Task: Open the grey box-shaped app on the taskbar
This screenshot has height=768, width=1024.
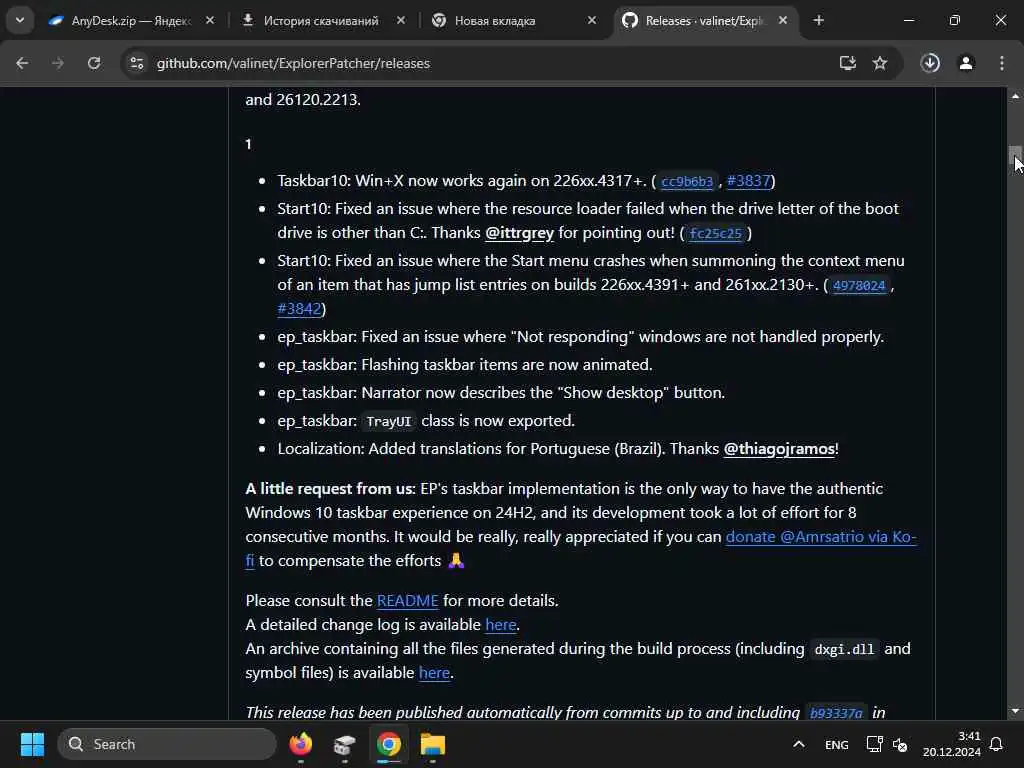Action: [x=344, y=744]
